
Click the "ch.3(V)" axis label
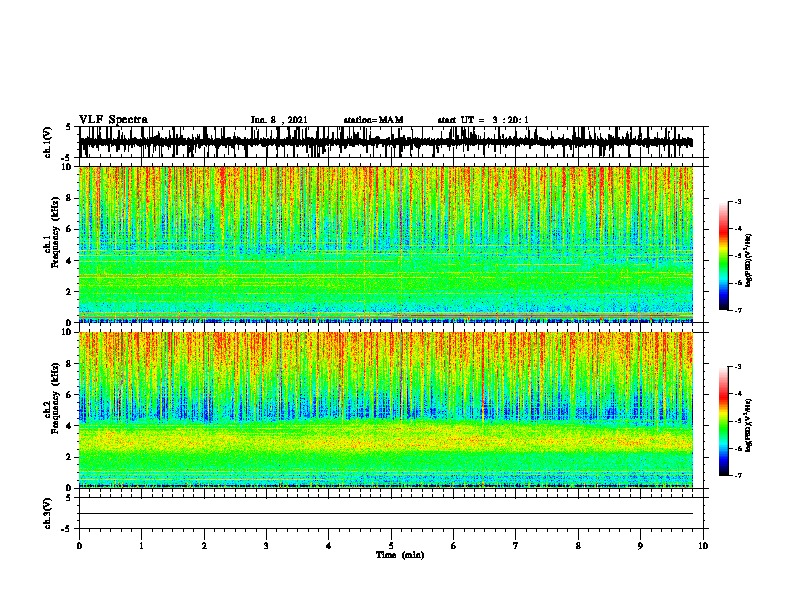point(48,513)
